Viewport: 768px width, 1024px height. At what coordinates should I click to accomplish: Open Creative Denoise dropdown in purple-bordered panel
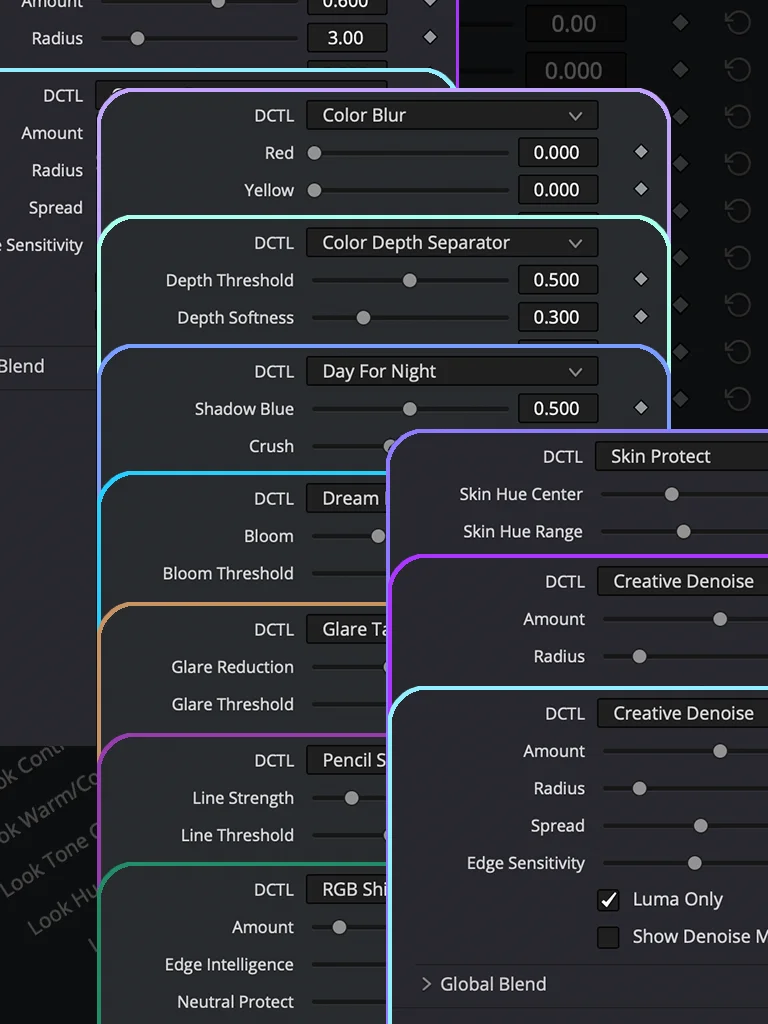click(682, 581)
